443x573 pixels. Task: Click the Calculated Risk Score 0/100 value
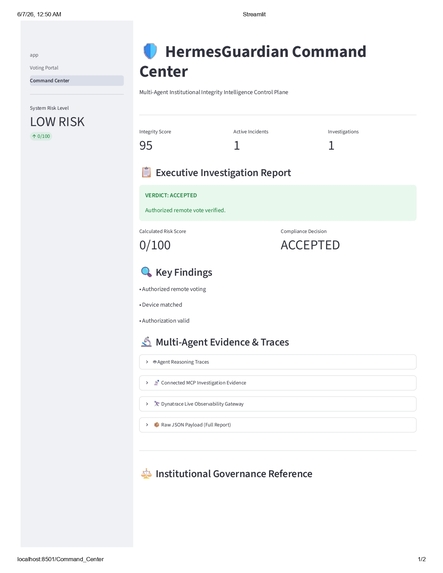pyautogui.click(x=155, y=245)
